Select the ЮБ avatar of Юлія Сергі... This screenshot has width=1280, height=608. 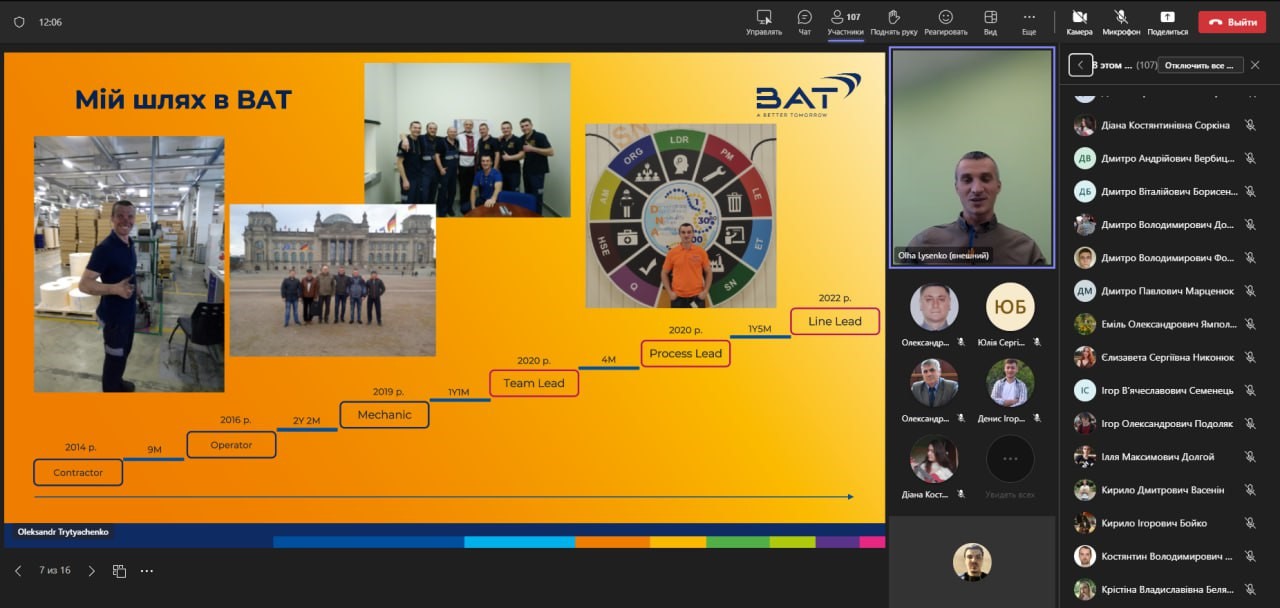pyautogui.click(x=1010, y=307)
